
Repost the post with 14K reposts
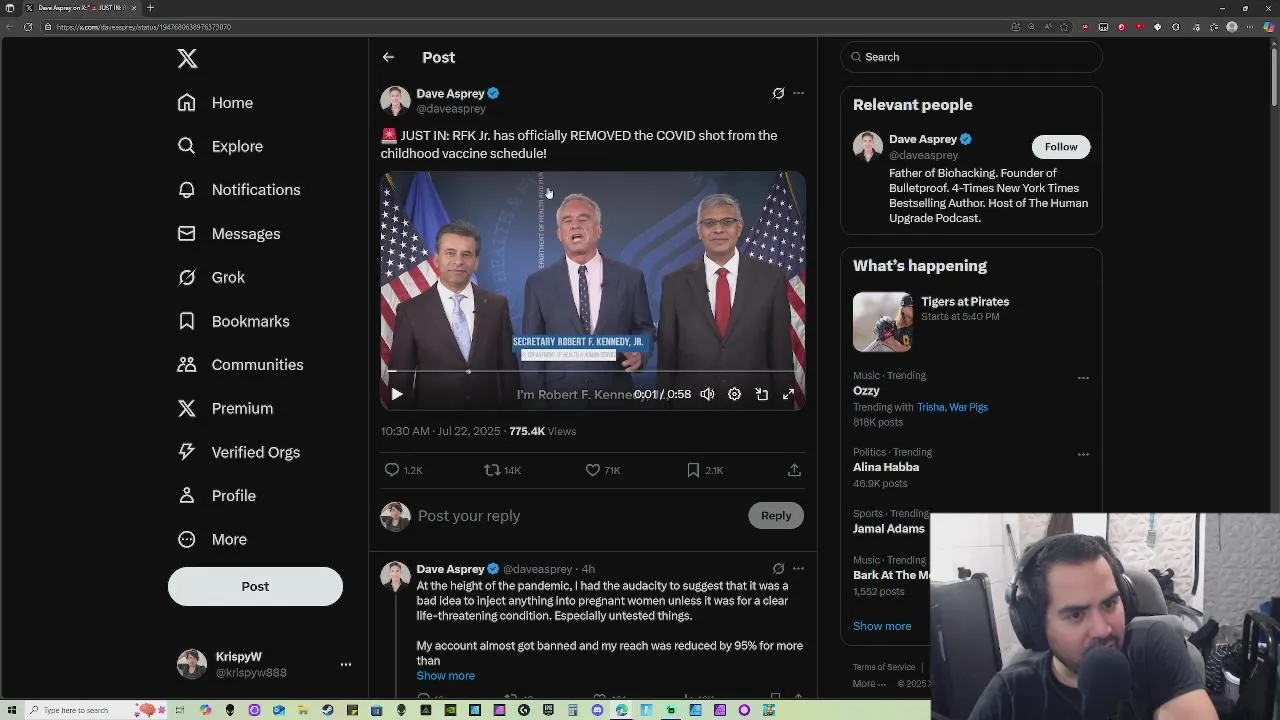pyautogui.click(x=502, y=470)
